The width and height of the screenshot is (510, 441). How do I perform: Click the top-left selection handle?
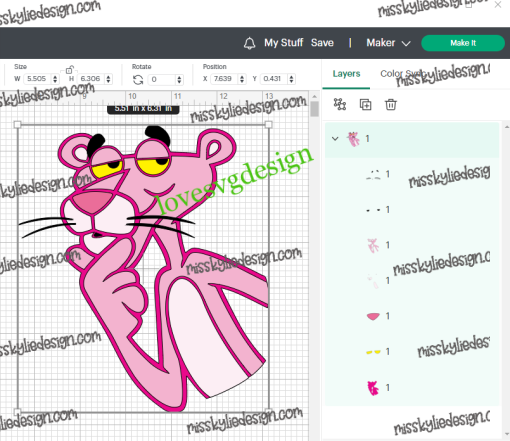tap(17, 125)
